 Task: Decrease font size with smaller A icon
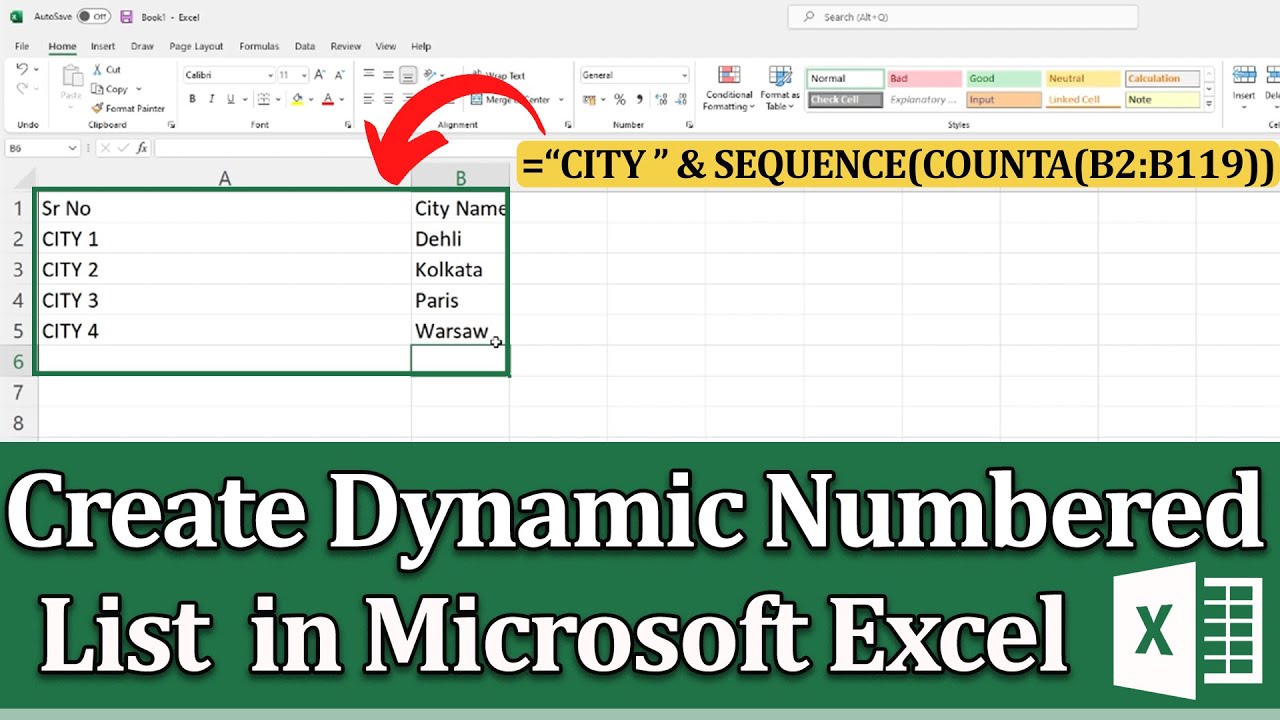[x=338, y=75]
